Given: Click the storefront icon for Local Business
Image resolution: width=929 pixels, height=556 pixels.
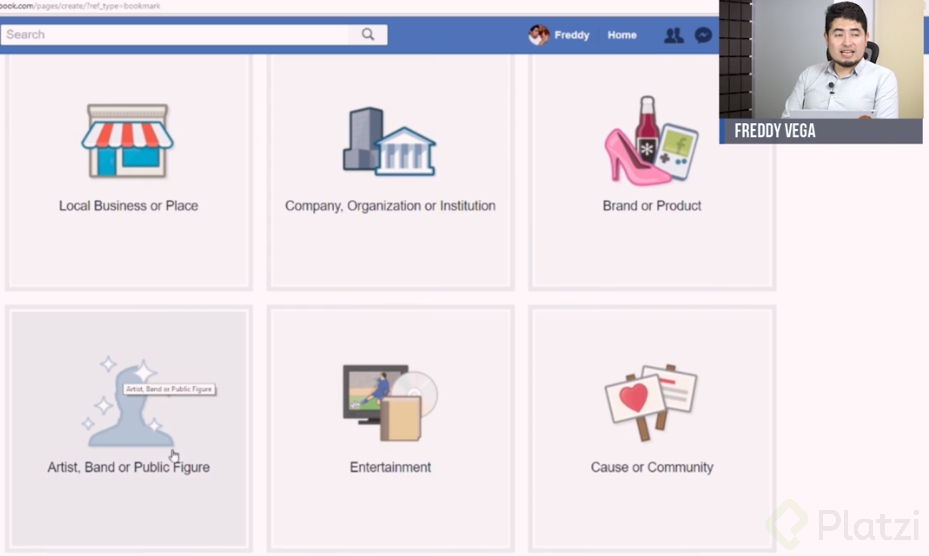Looking at the screenshot, I should click(x=127, y=141).
